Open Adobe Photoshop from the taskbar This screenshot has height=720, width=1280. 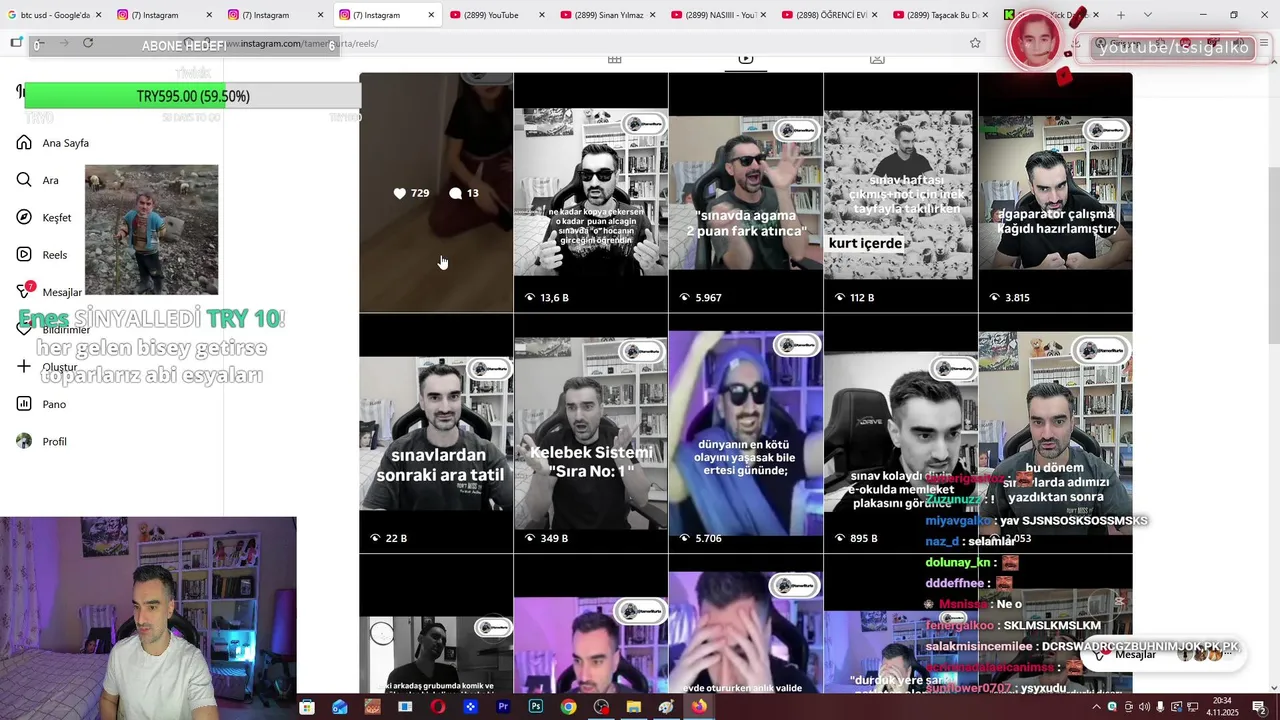tap(536, 707)
